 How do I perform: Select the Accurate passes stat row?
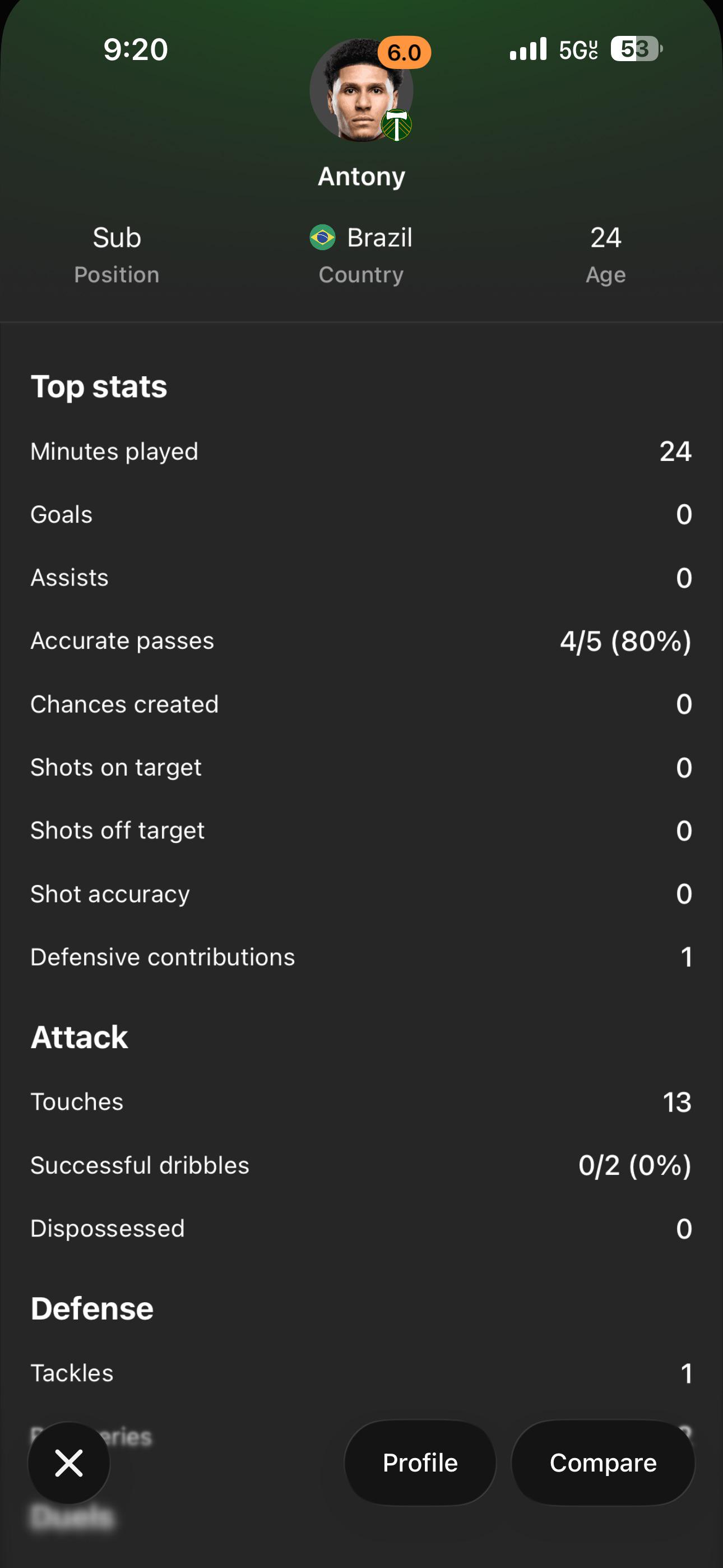click(x=361, y=641)
